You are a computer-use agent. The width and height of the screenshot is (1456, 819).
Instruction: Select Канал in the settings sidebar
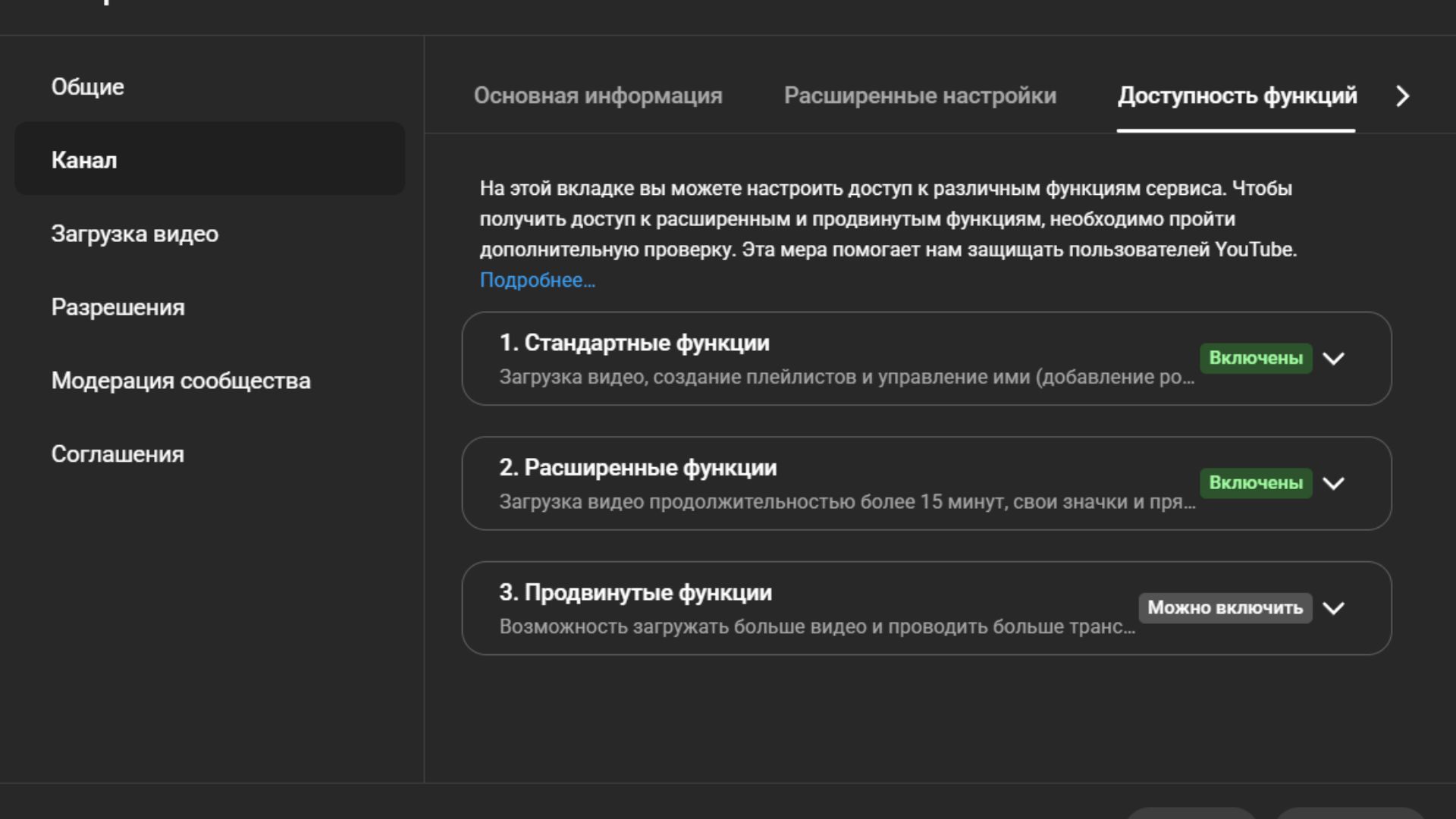[84, 160]
